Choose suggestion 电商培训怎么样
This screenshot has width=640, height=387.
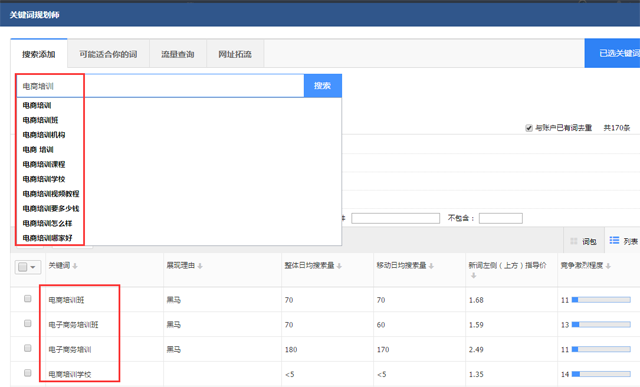(47, 223)
